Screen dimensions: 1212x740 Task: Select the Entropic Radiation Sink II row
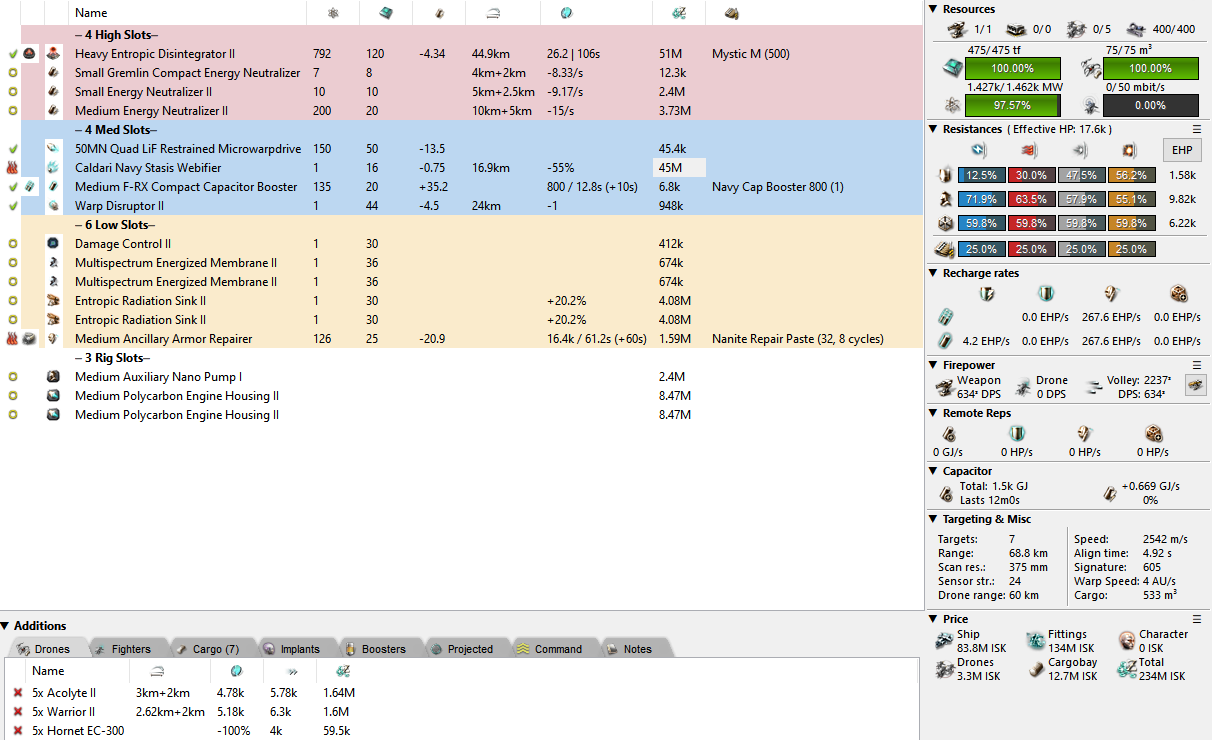click(140, 301)
